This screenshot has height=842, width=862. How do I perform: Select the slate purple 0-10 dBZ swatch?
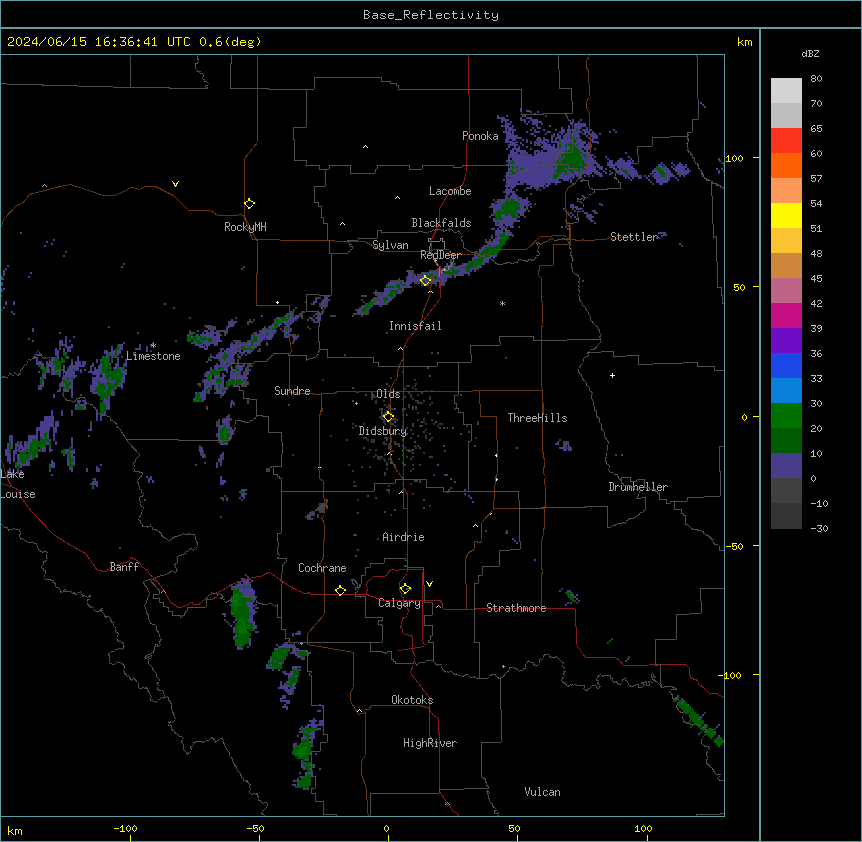pyautogui.click(x=786, y=466)
